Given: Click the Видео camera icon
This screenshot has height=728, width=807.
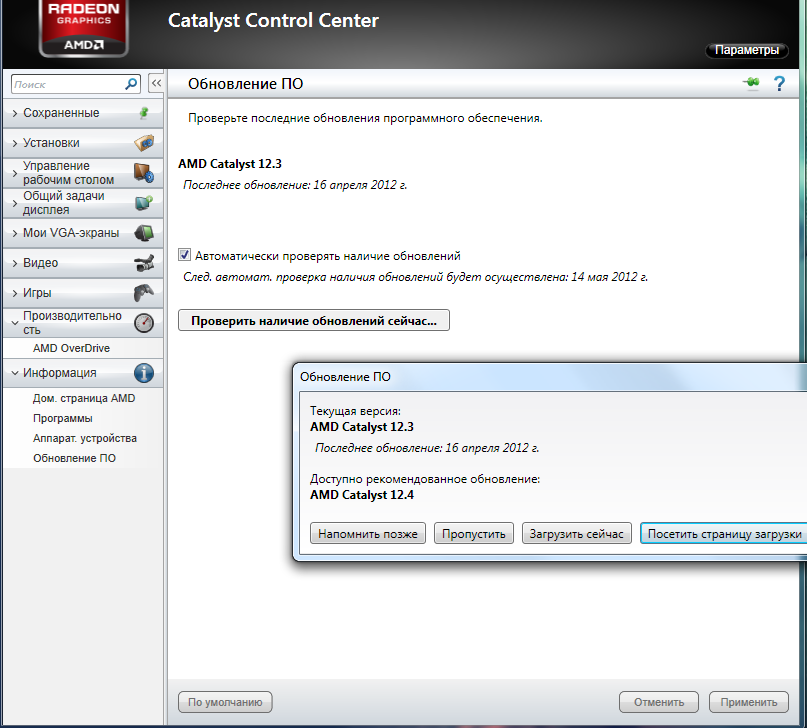Looking at the screenshot, I should pyautogui.click(x=144, y=263).
